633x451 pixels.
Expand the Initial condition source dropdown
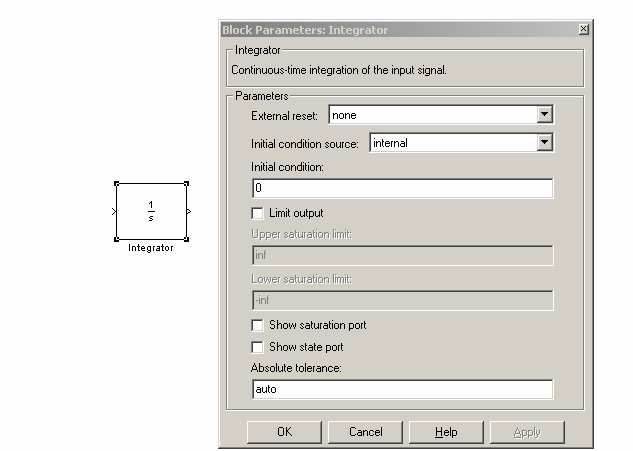543,143
